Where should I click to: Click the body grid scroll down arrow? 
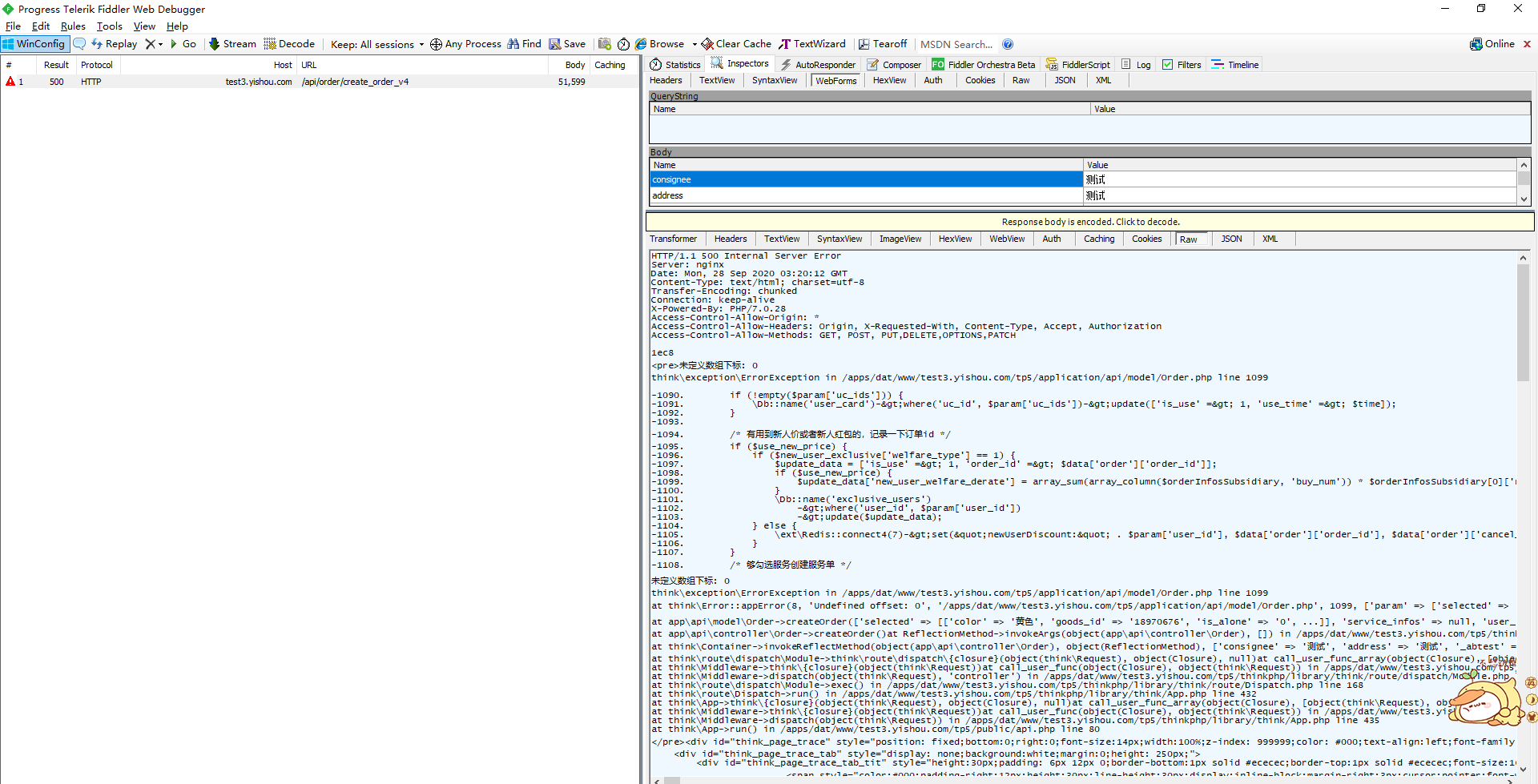(x=1524, y=199)
